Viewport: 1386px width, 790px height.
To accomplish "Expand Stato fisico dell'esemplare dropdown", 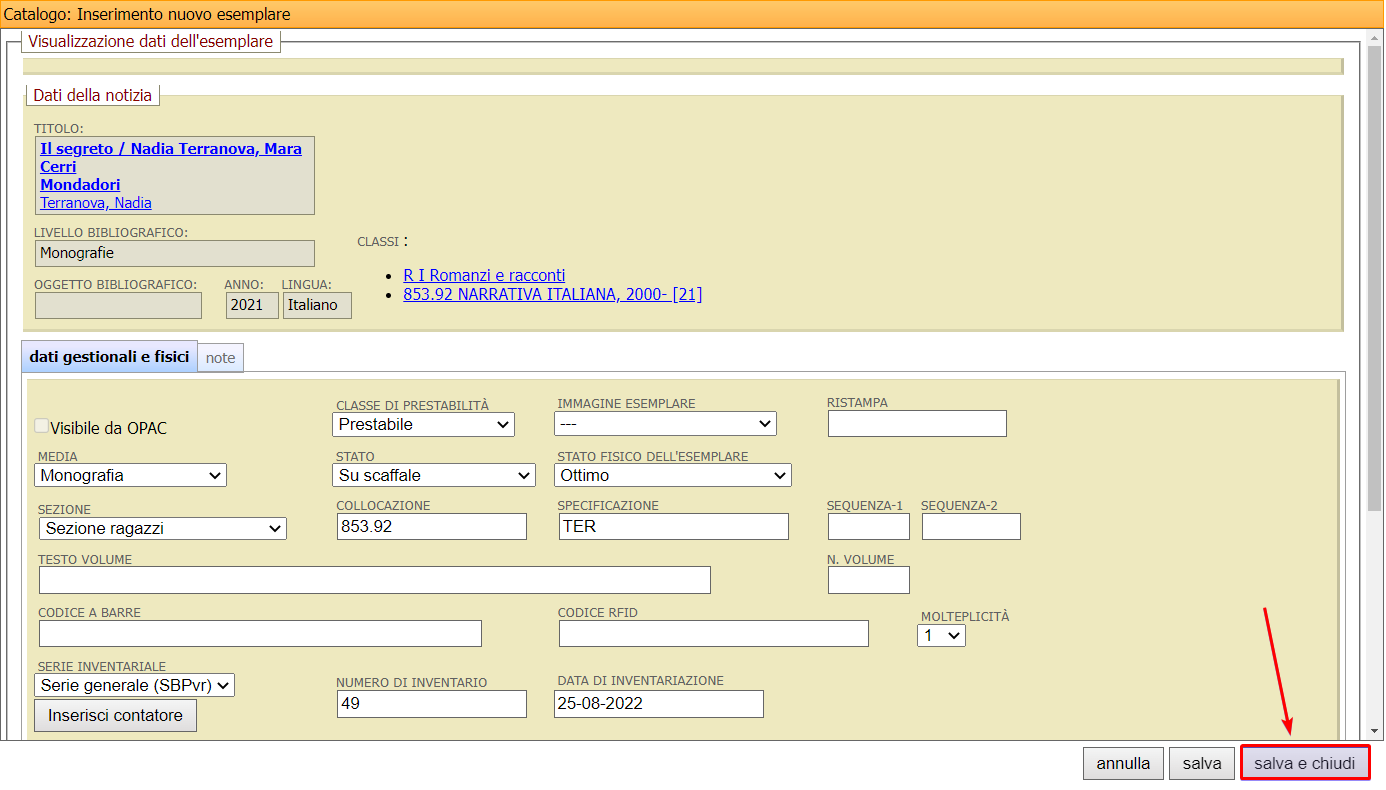I will point(672,476).
